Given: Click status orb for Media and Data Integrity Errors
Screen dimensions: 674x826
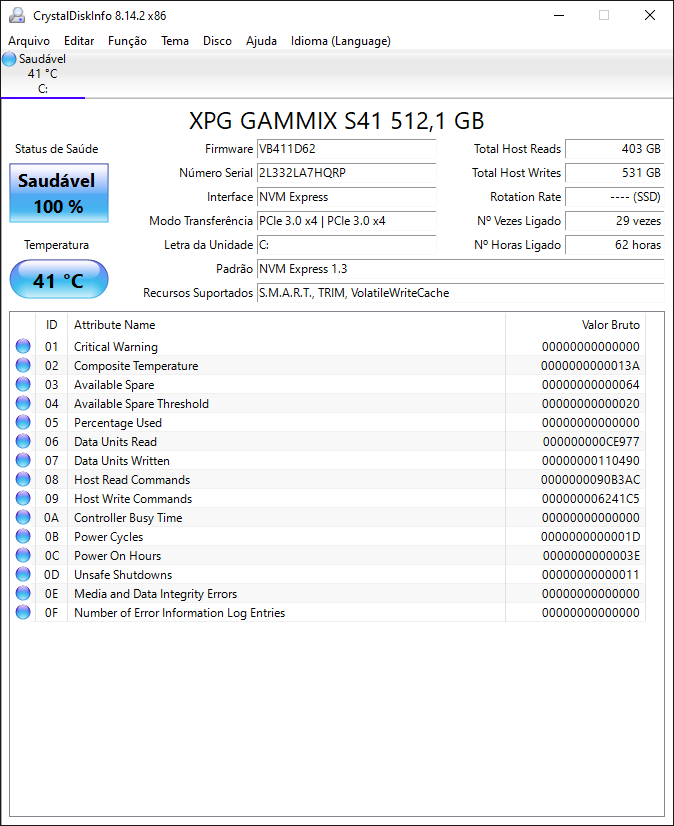Looking at the screenshot, I should (x=23, y=593).
